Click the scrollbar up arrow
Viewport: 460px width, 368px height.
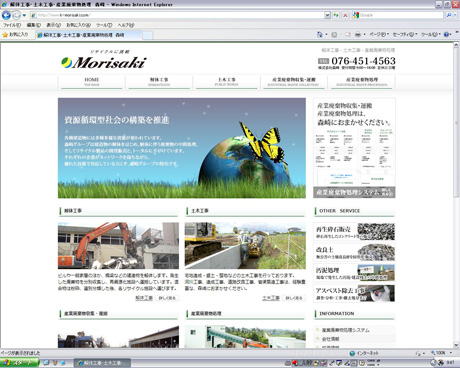click(x=456, y=46)
